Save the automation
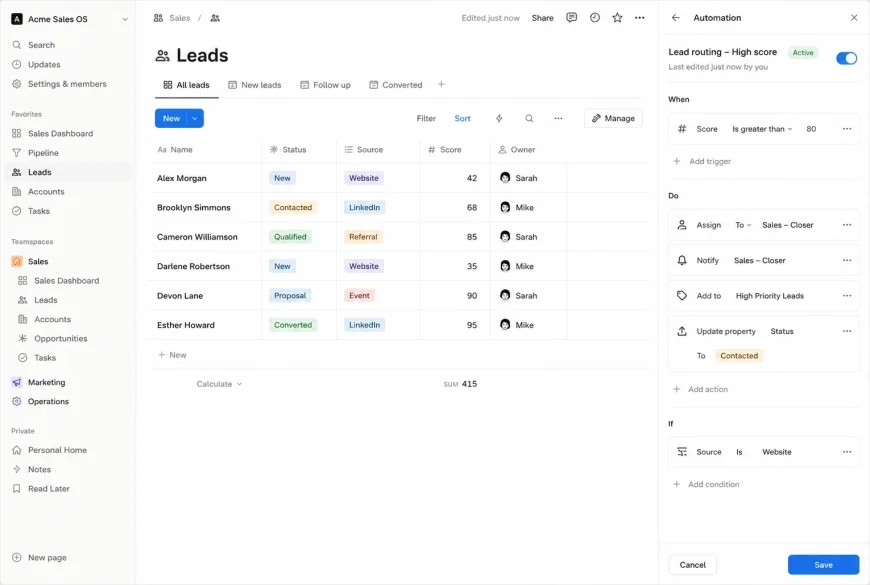 pos(823,564)
